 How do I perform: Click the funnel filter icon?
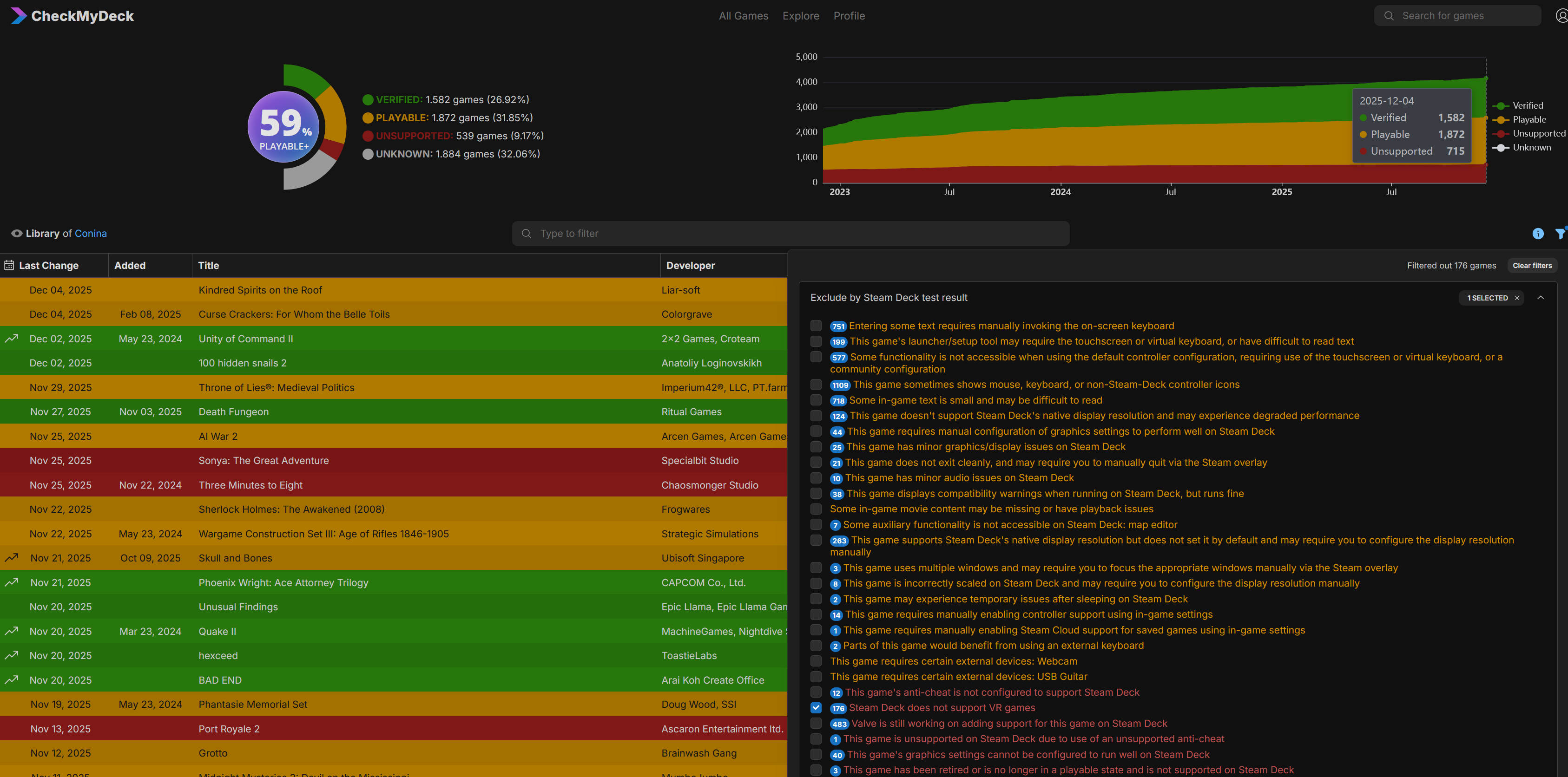point(1560,234)
